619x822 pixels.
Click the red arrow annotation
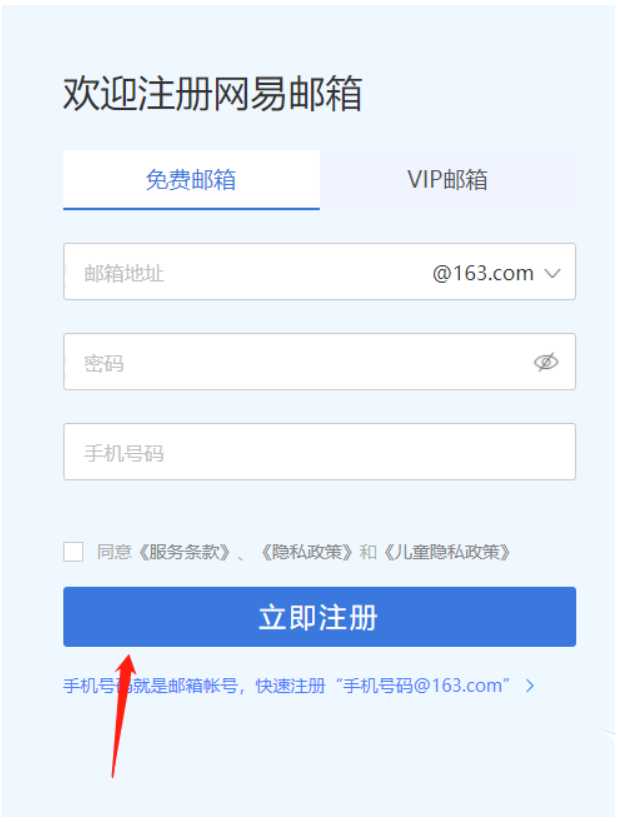123,715
